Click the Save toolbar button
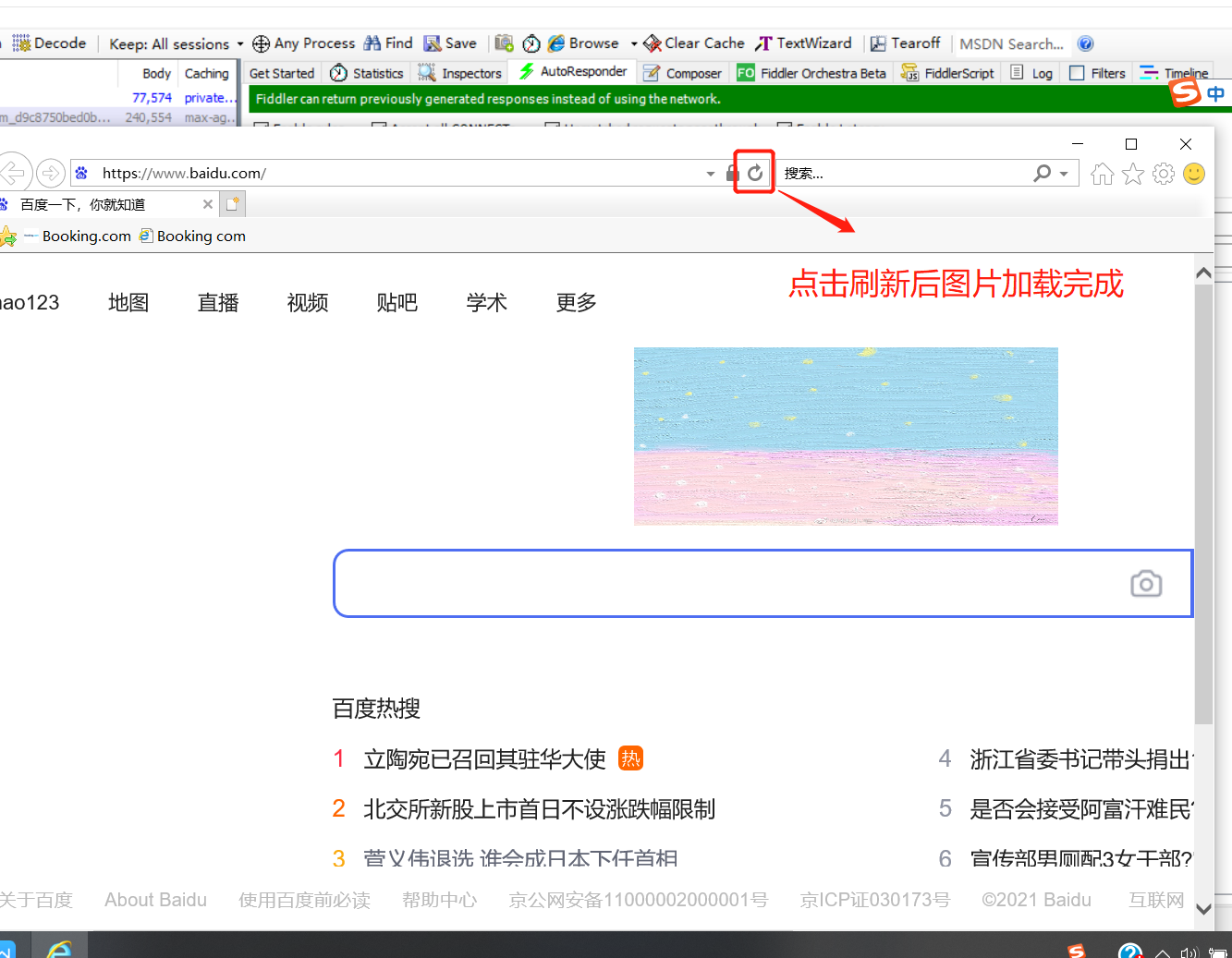Viewport: 1232px width, 958px height. point(450,43)
